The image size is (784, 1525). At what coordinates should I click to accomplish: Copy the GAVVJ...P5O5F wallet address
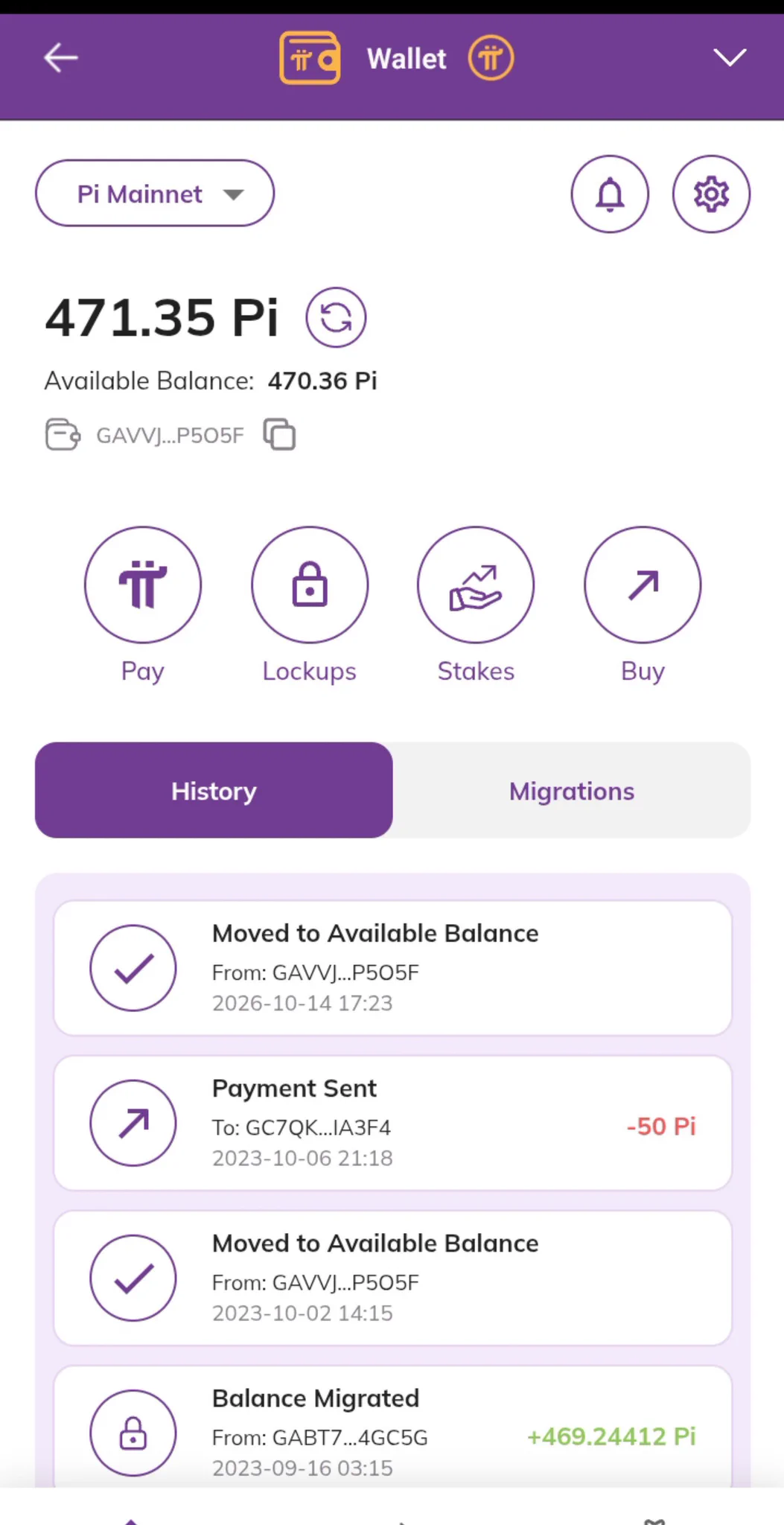tap(279, 435)
